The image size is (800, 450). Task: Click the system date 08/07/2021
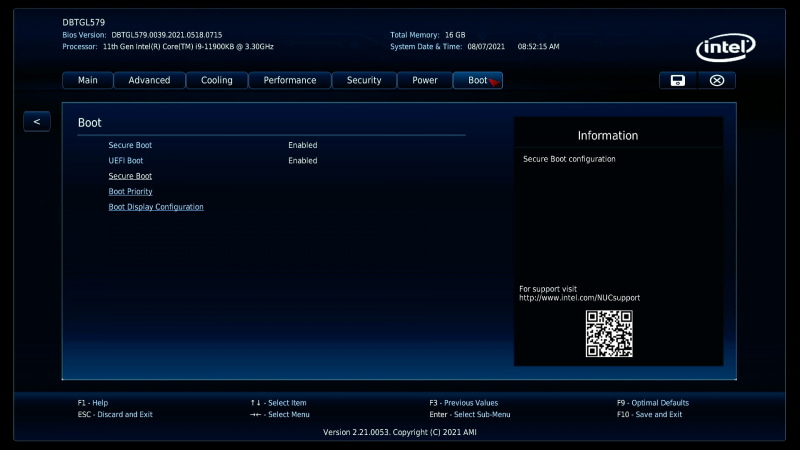[x=486, y=46]
